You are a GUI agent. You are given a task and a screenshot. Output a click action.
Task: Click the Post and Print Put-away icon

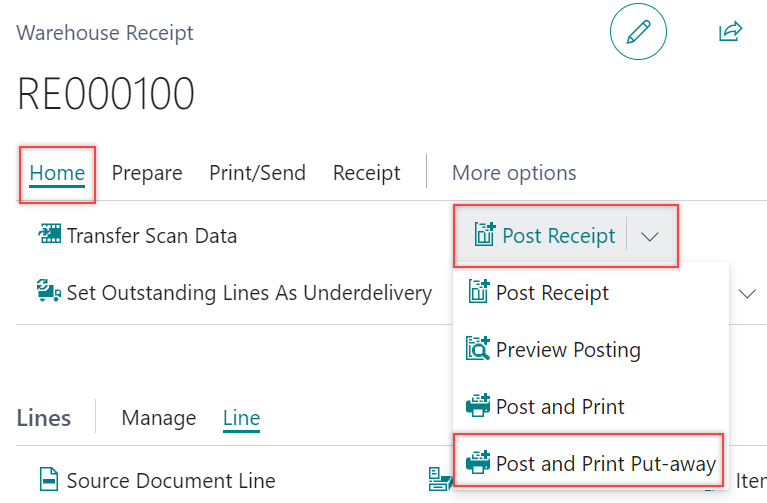pos(479,463)
